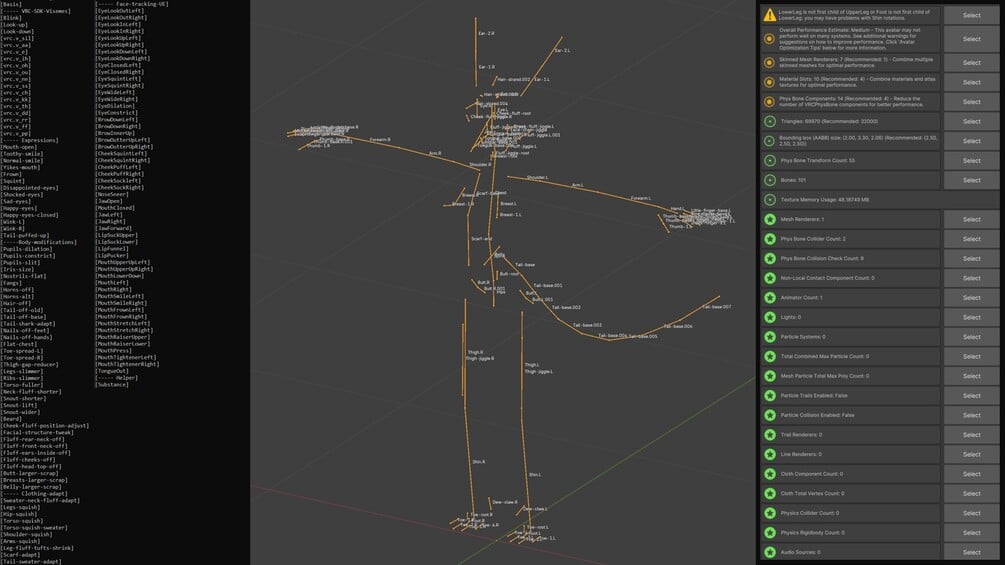Click star icon beside Mesh Particle Total Max Poly Count
Image resolution: width=1005 pixels, height=565 pixels.
pyautogui.click(x=770, y=376)
